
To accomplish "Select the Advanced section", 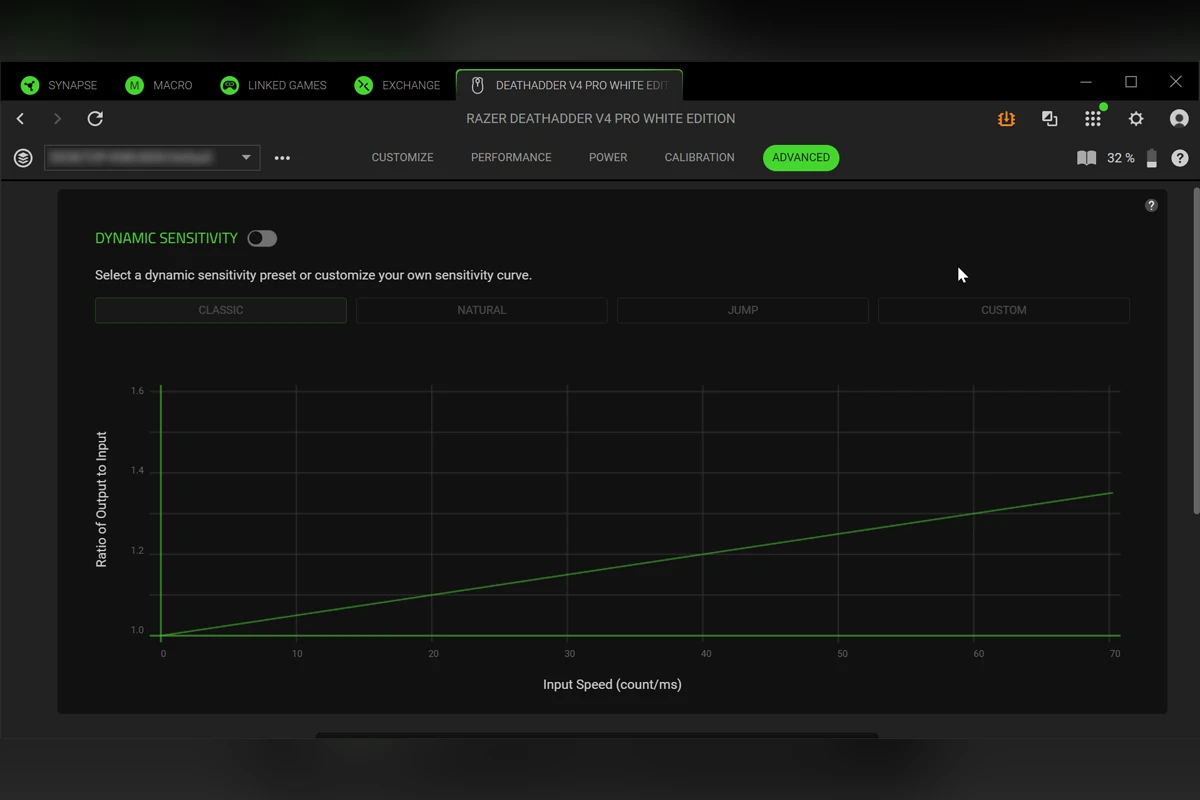I will (x=801, y=158).
